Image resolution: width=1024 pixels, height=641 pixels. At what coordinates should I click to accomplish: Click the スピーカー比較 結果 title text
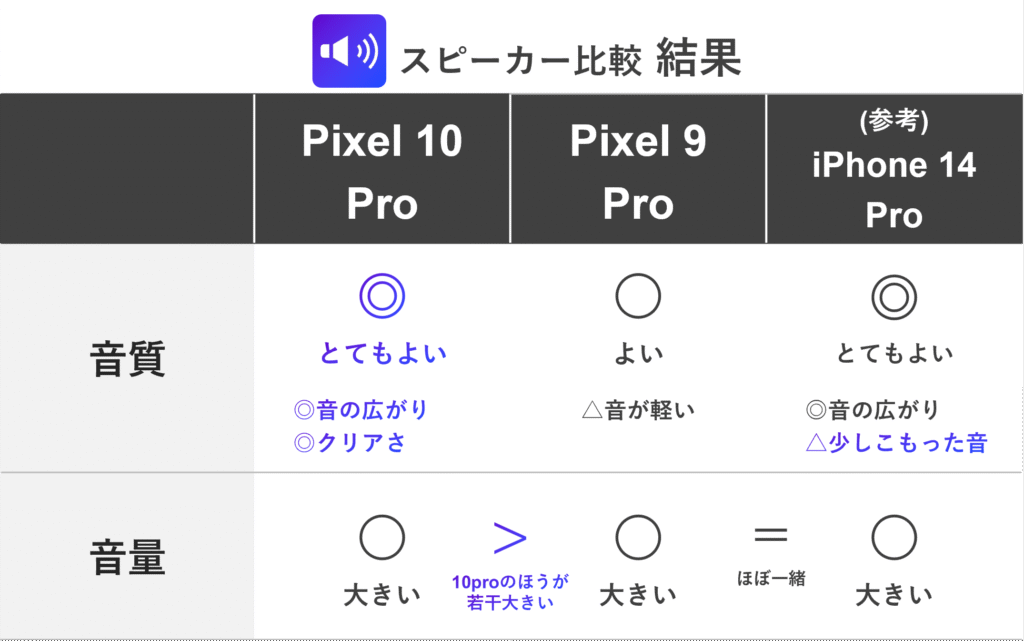coord(570,60)
